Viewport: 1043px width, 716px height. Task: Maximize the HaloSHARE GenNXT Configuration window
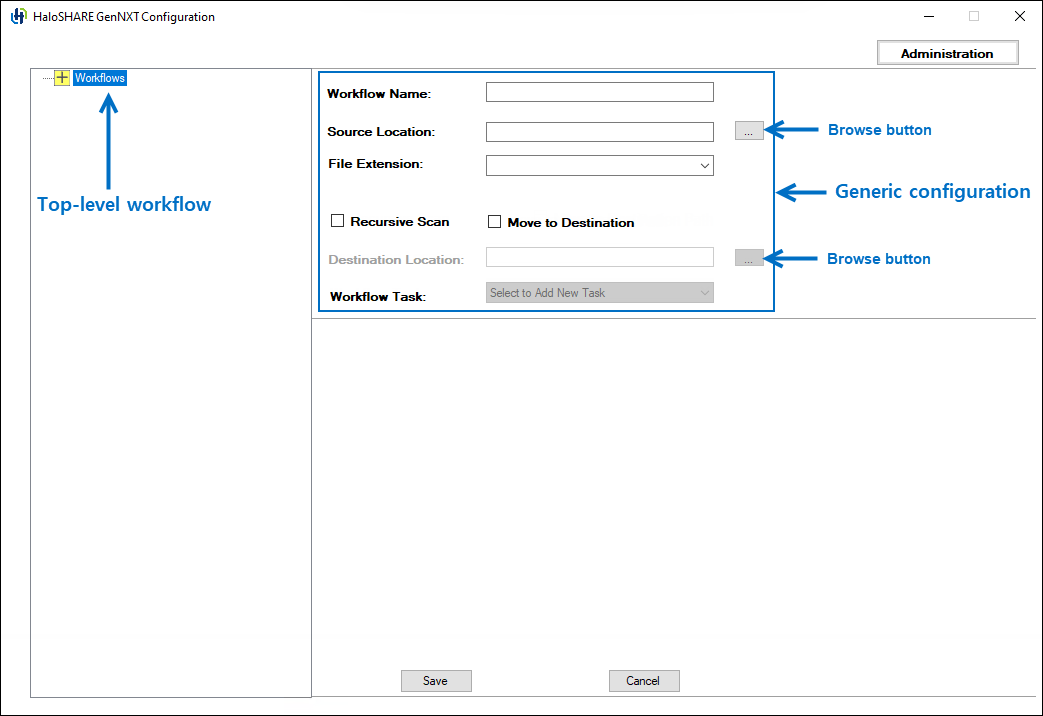(x=974, y=16)
